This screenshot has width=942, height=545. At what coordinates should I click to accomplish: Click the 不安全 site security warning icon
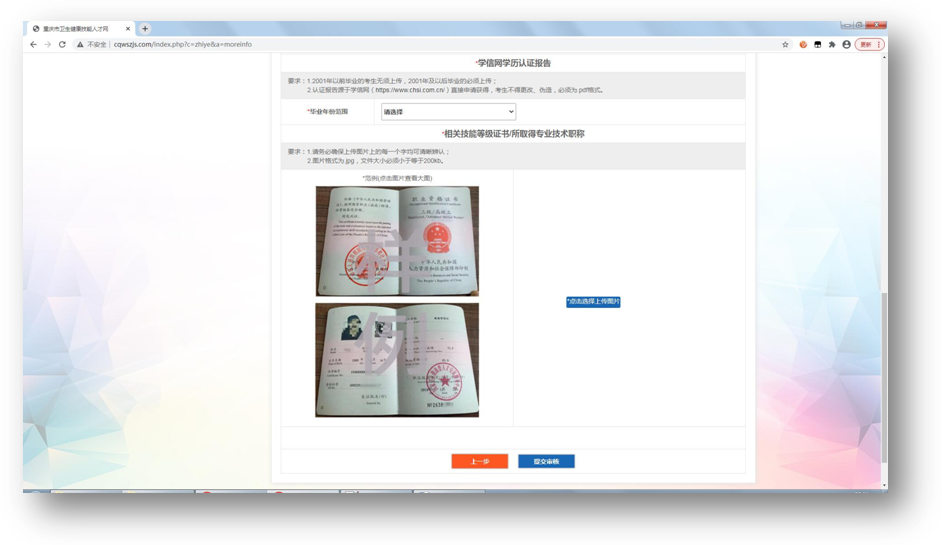(x=80, y=45)
